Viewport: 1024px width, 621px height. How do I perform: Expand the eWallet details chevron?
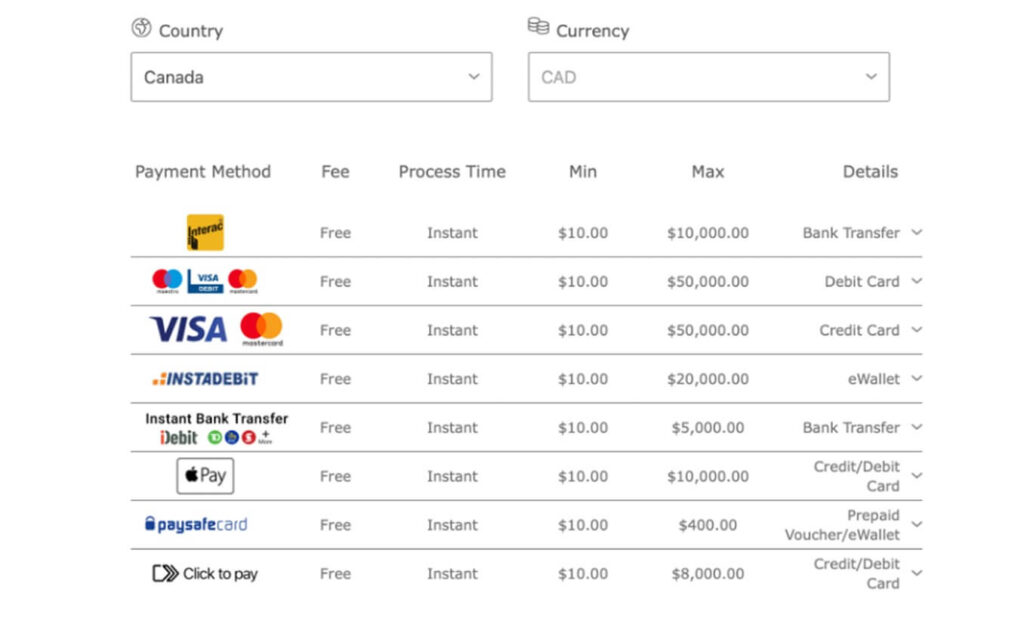[x=917, y=378]
